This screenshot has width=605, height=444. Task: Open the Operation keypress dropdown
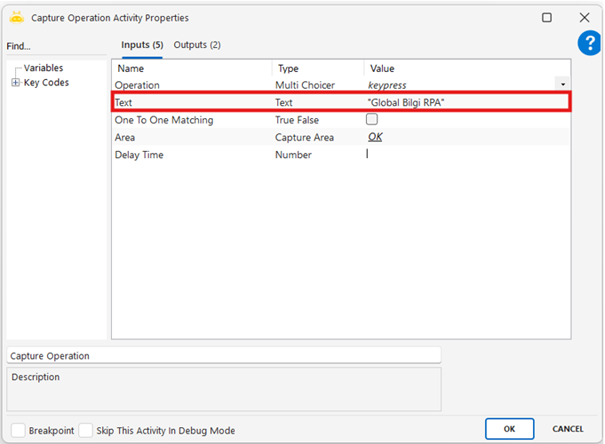(x=562, y=85)
